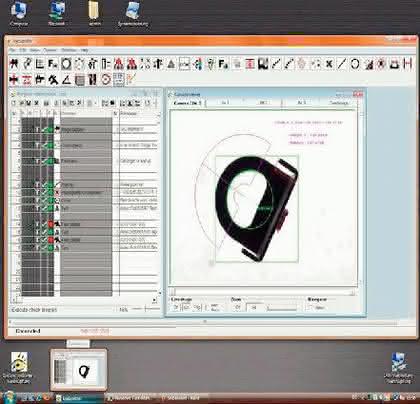Click the zoom slider in the camera window

click(x=282, y=308)
